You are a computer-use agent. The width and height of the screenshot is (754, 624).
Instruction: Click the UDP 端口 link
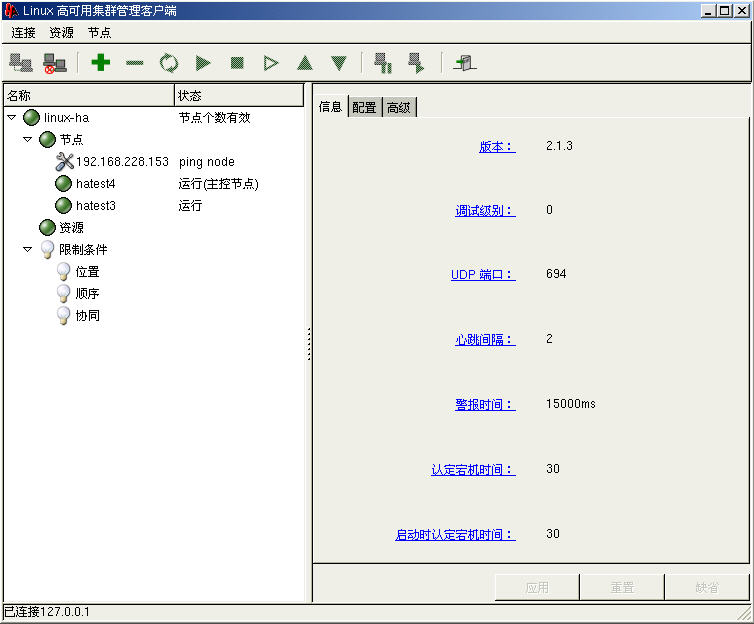(482, 275)
